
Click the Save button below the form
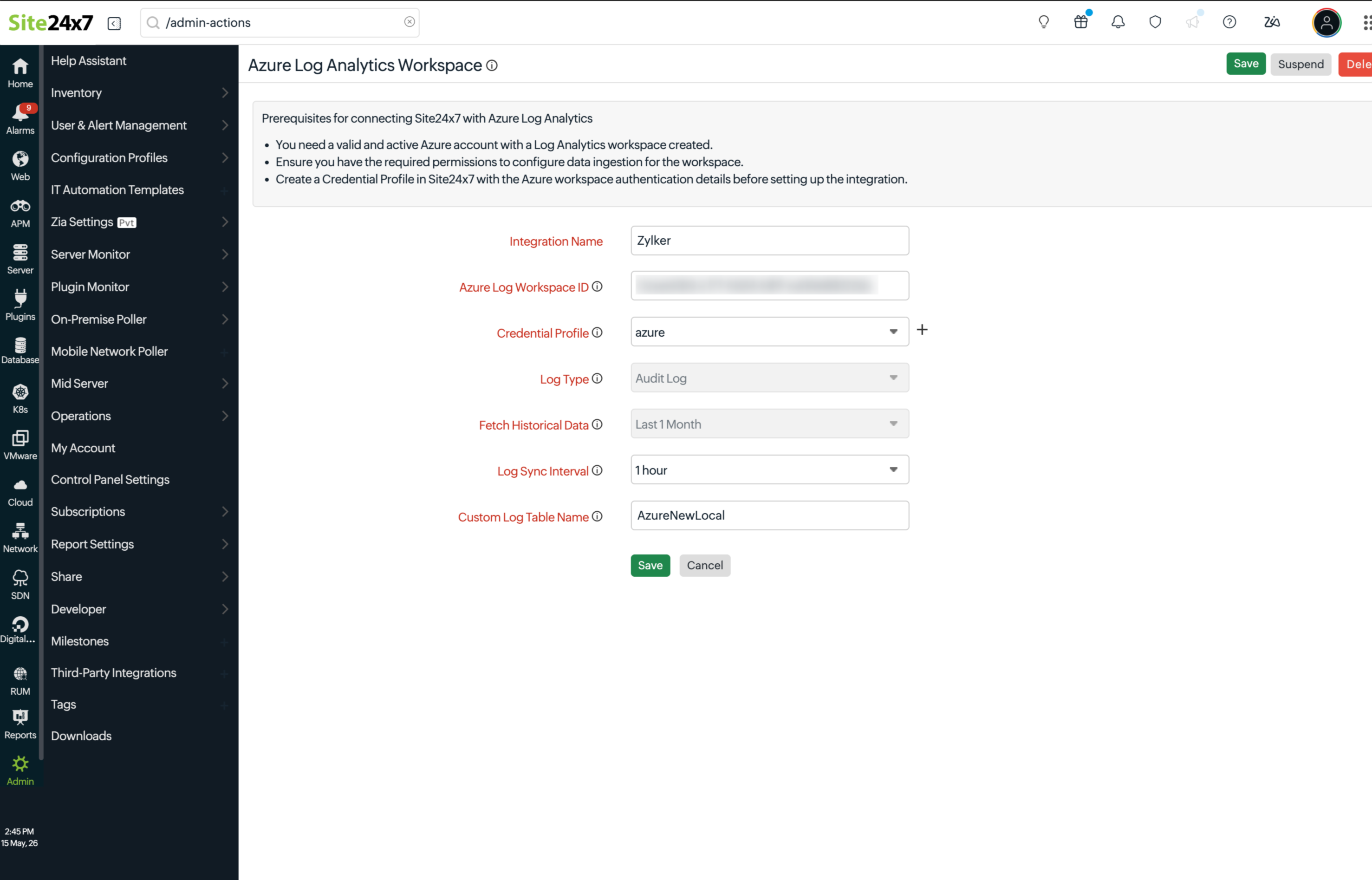point(650,565)
